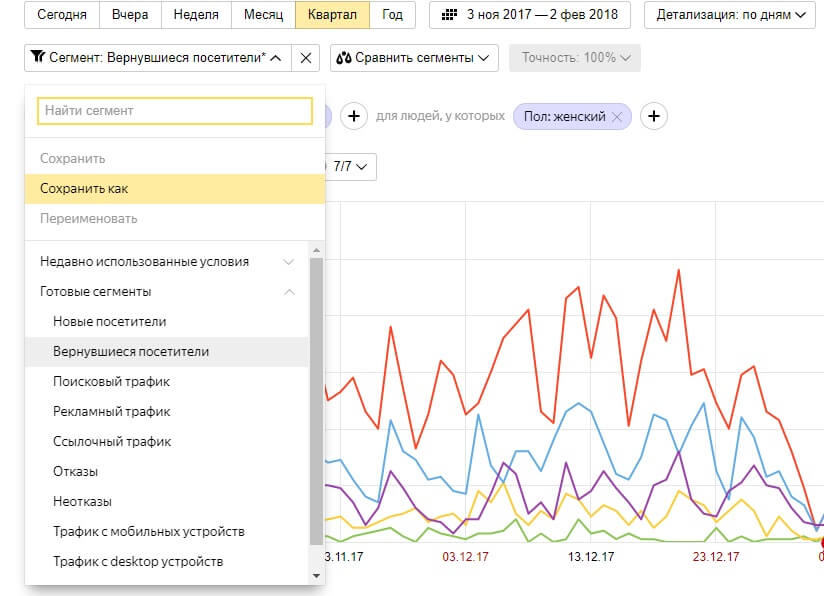Viewport: 824px width, 596px height.
Task: Select 'Новые посетители' segment
Action: pos(110,322)
